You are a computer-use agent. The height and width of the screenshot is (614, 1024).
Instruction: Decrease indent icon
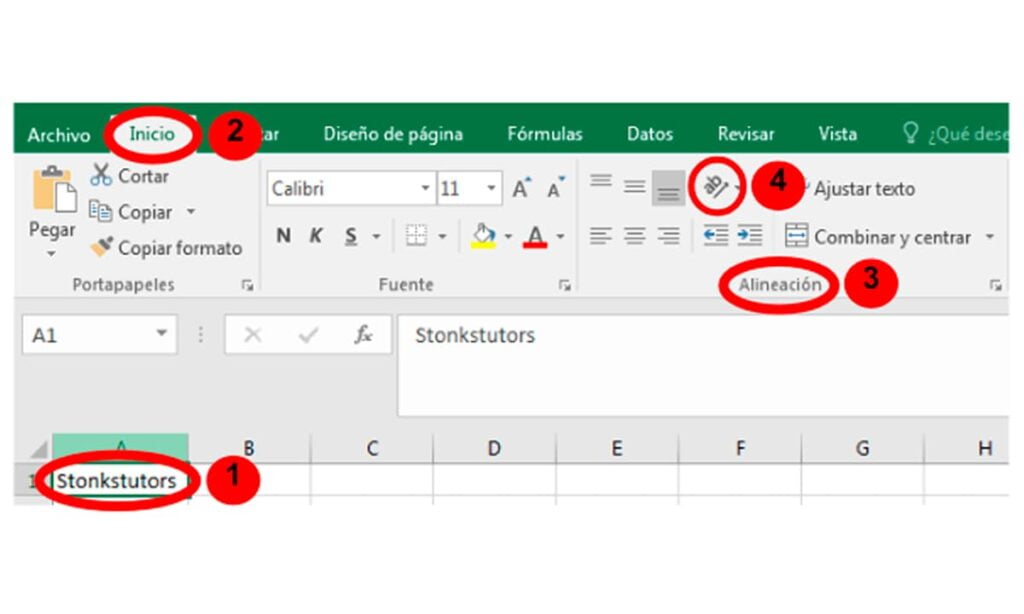click(x=716, y=236)
